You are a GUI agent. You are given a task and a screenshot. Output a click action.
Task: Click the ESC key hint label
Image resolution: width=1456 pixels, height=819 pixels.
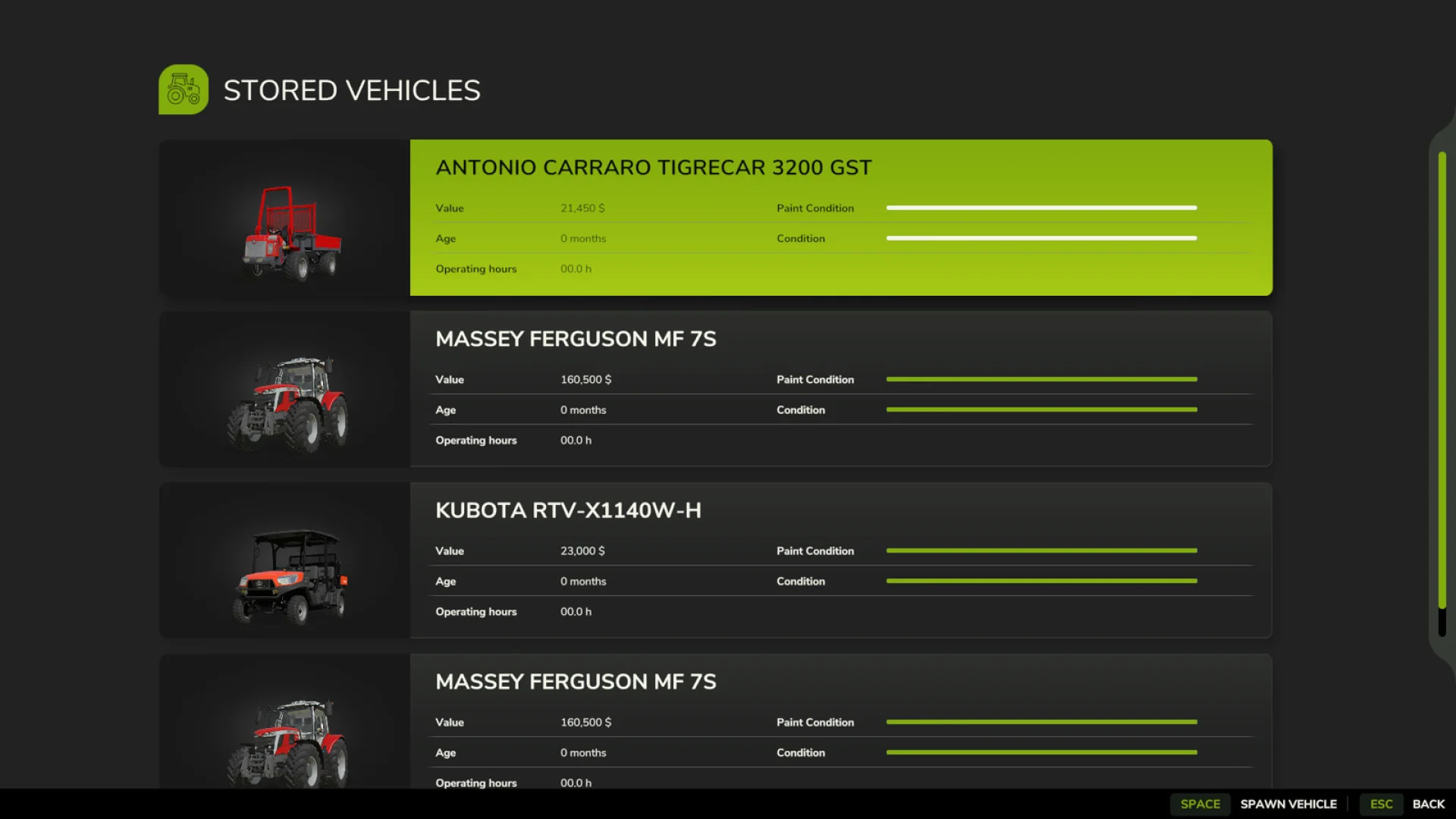click(1381, 804)
